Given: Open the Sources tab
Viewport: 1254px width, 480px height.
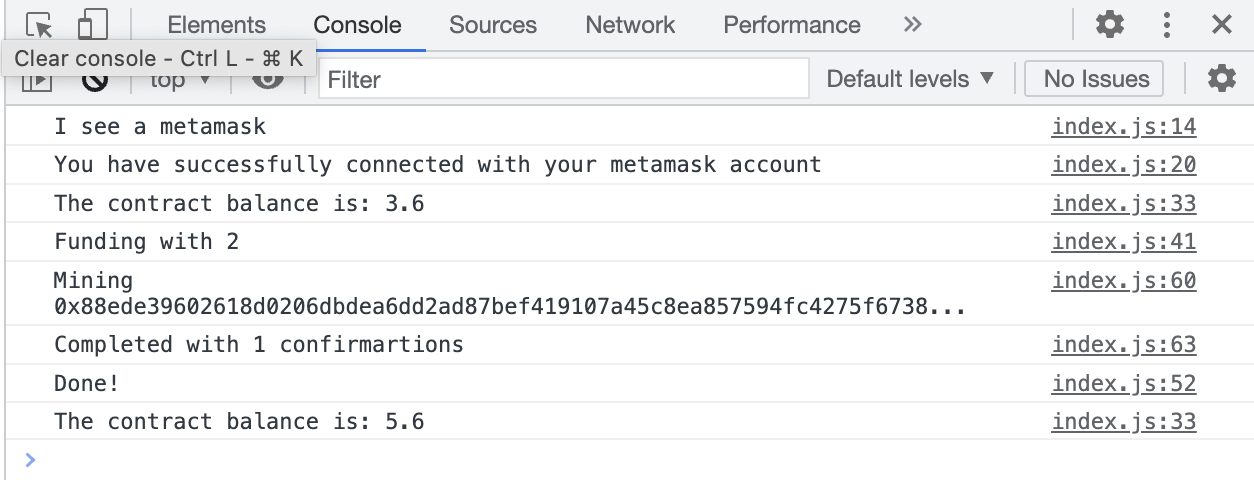Looking at the screenshot, I should point(493,25).
